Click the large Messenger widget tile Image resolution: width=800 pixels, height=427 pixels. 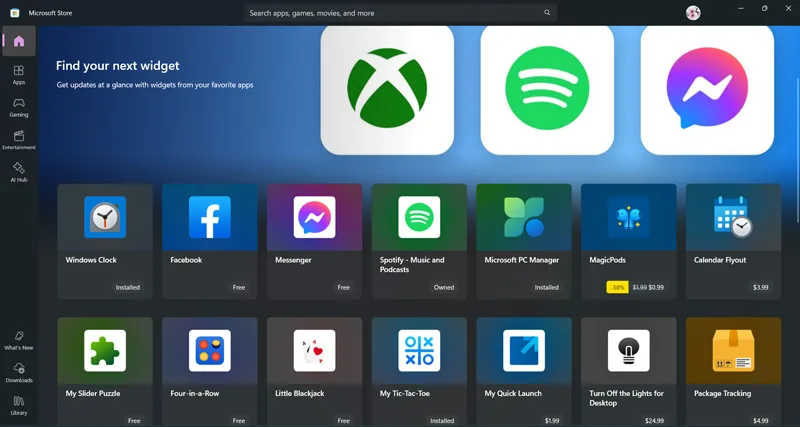[x=707, y=90]
